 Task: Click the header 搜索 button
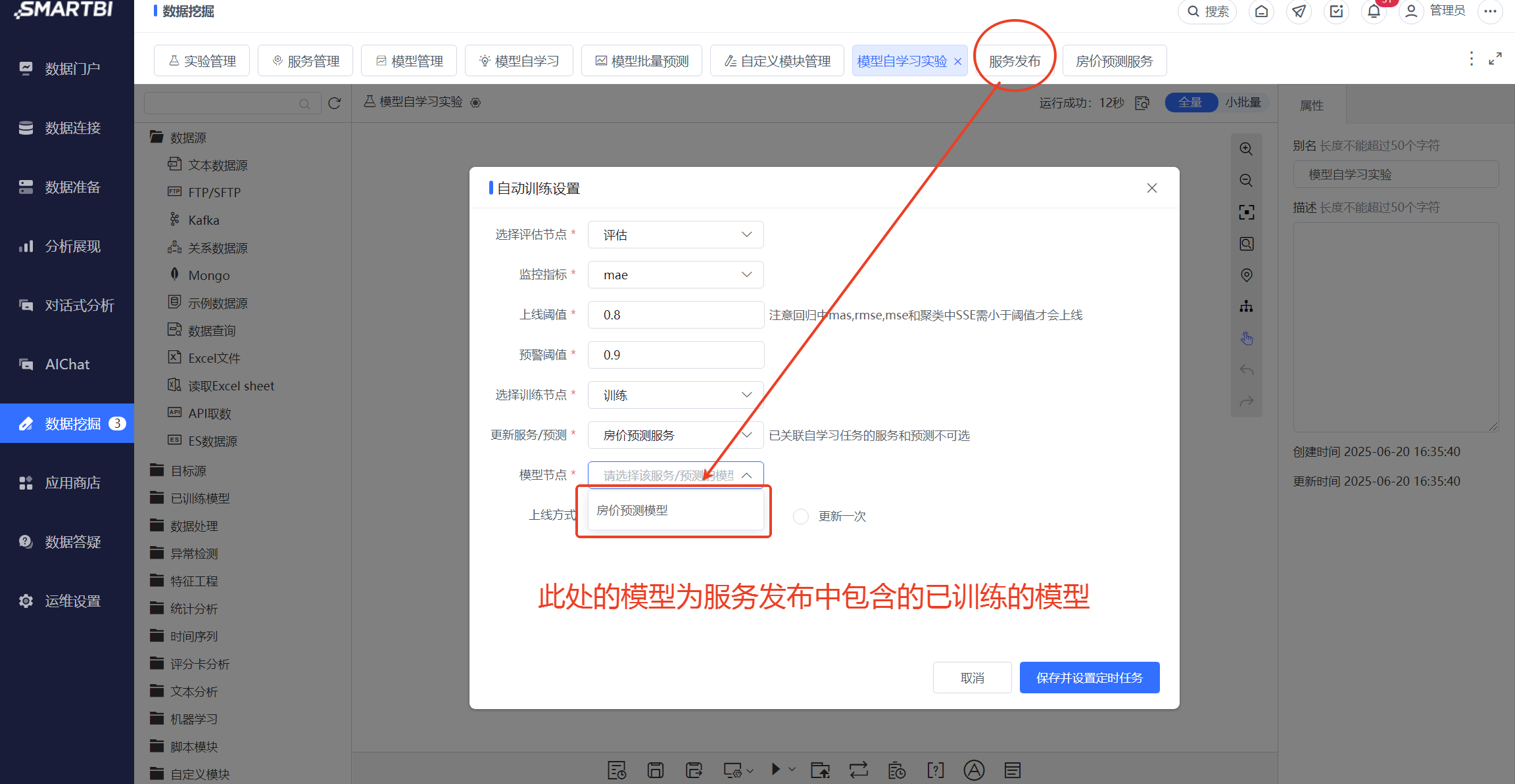click(x=1207, y=11)
